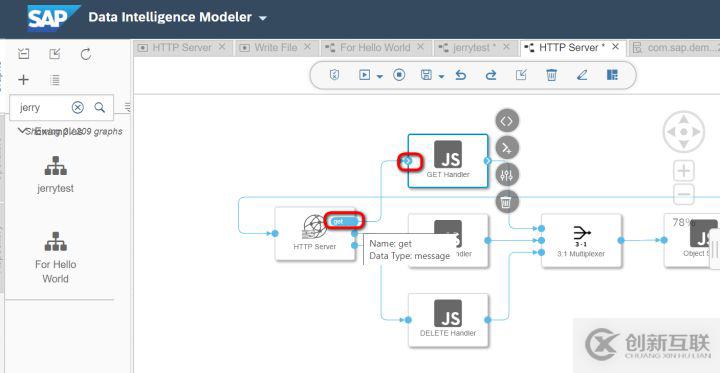This screenshot has width=720, height=373.
Task: Open script editor icon beside GET Handler
Action: click(x=506, y=121)
